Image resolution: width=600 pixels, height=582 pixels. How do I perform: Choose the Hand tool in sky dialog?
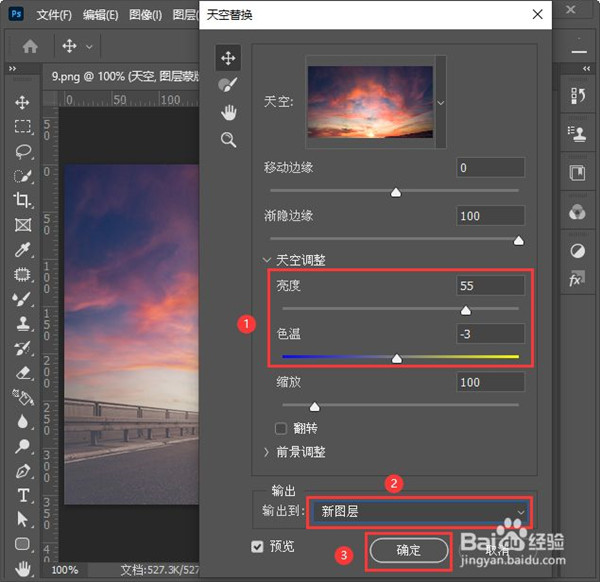228,112
